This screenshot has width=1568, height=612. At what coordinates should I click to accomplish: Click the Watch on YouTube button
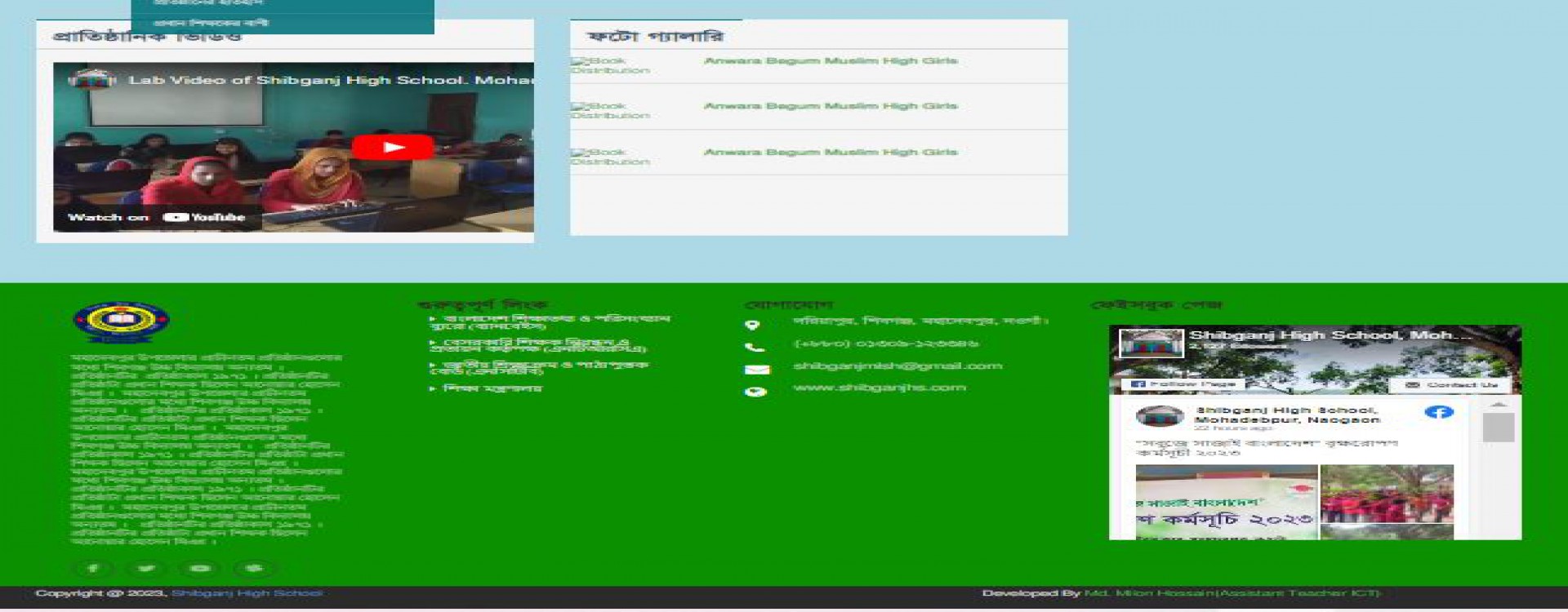(x=157, y=217)
